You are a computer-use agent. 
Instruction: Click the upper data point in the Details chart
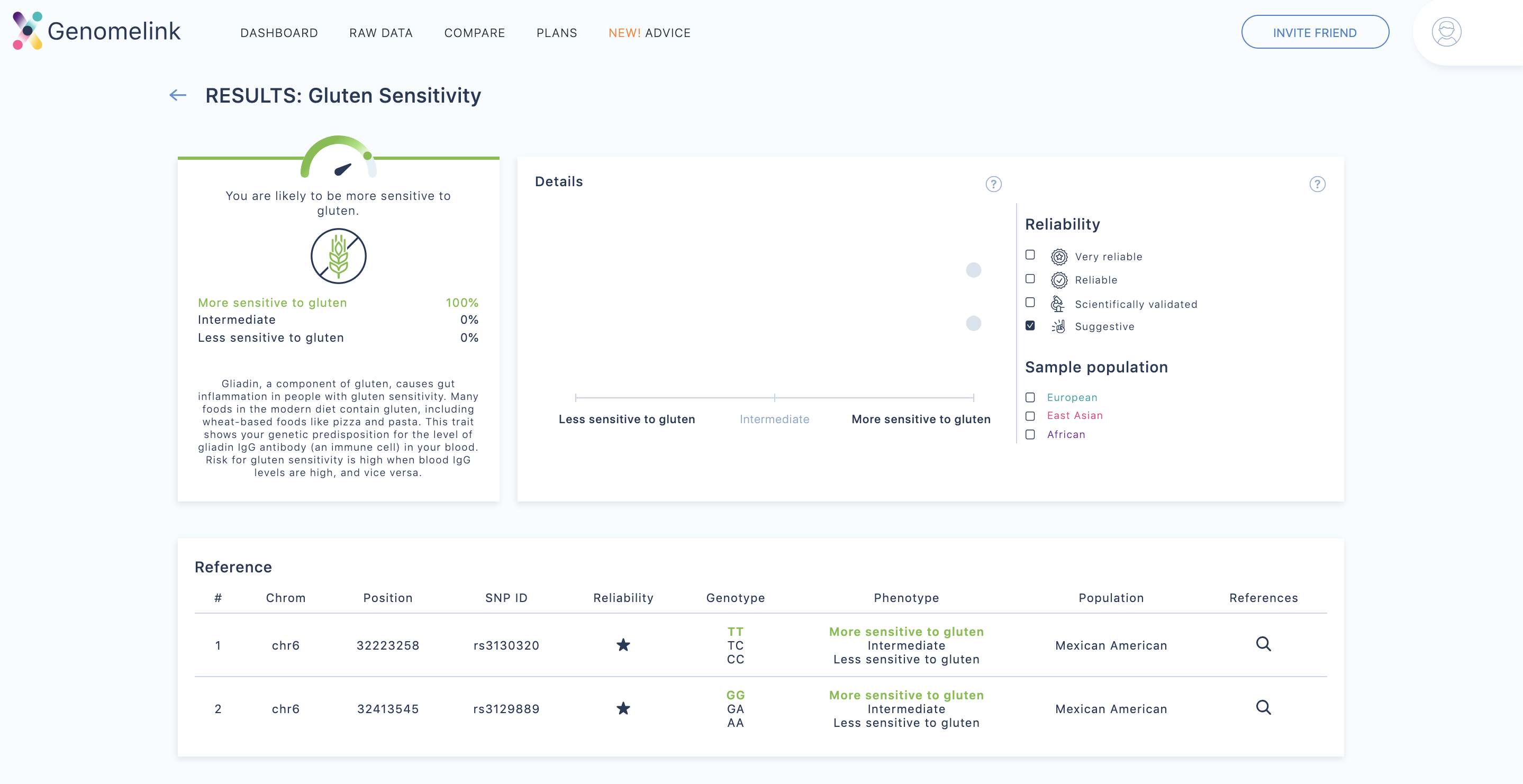click(973, 270)
